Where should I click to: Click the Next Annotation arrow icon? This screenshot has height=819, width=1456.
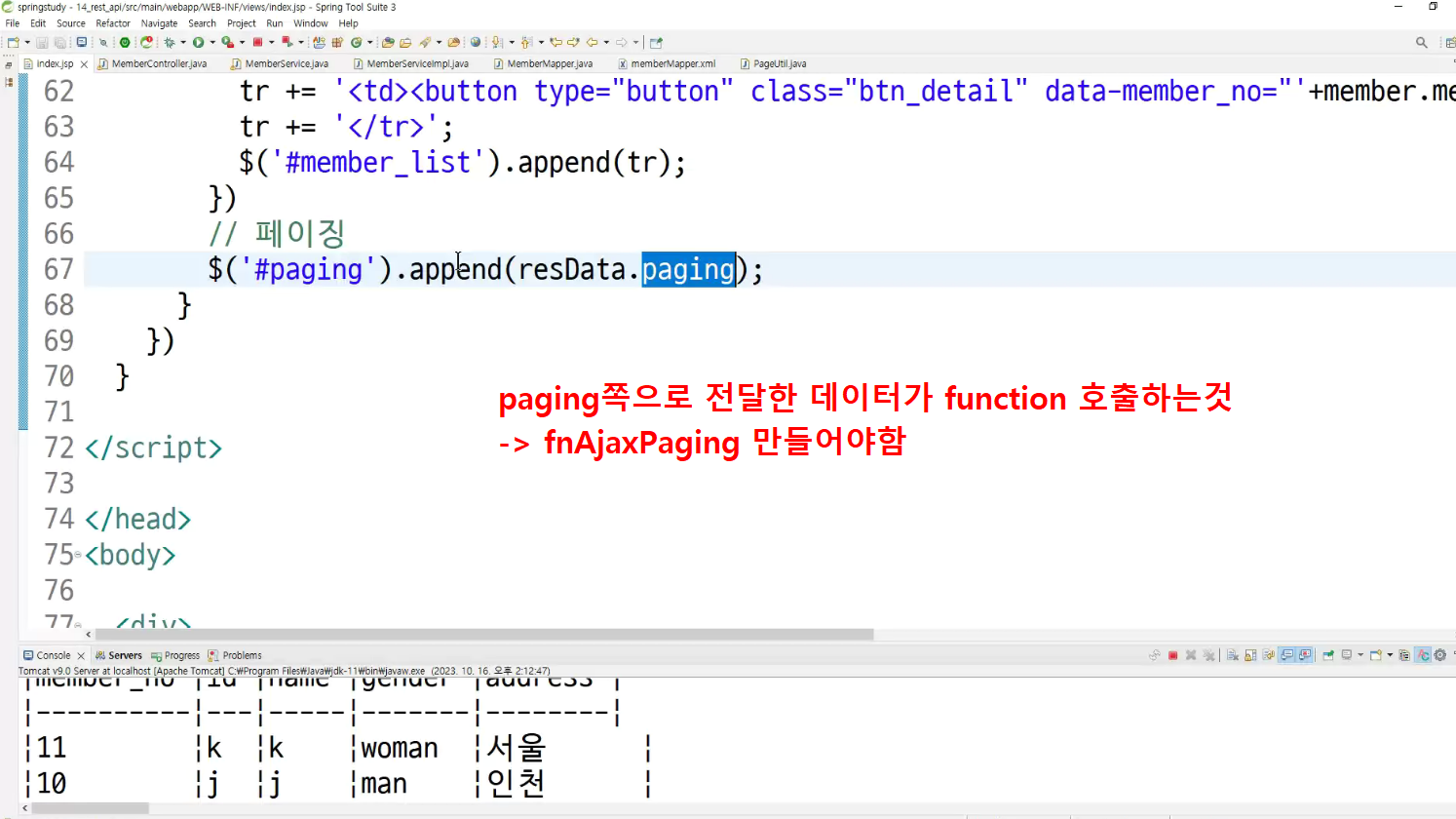coord(497,43)
